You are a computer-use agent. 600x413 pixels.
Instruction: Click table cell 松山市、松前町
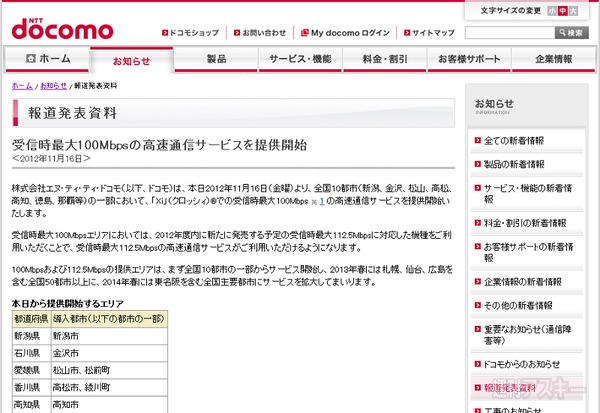tap(109, 371)
